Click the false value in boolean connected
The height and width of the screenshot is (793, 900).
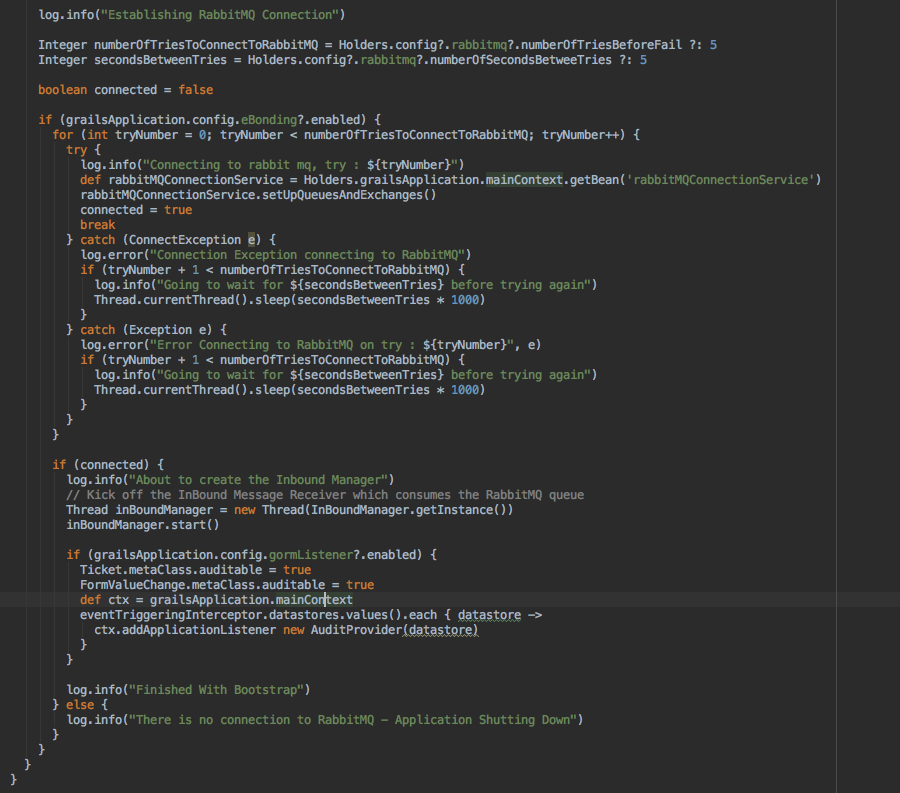196,90
